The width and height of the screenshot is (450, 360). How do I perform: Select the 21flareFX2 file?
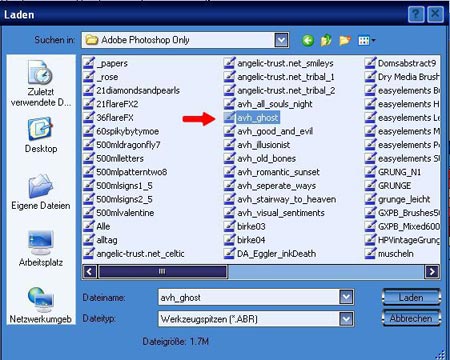[111, 104]
